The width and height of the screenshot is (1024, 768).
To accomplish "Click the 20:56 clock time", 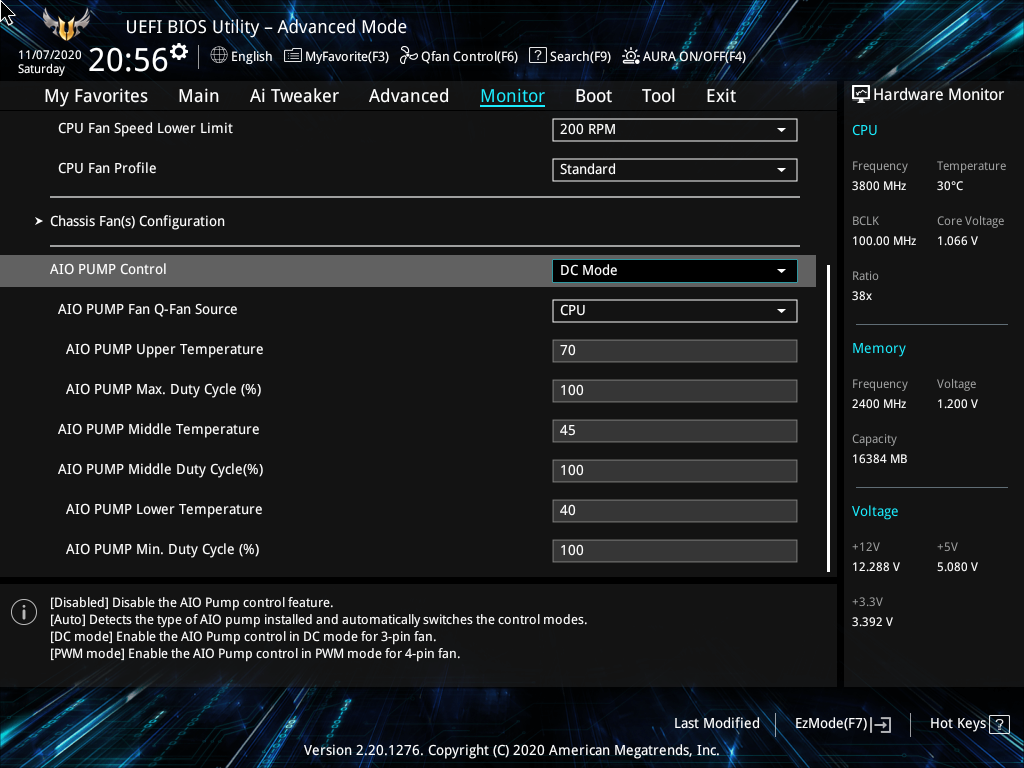I will [x=128, y=59].
